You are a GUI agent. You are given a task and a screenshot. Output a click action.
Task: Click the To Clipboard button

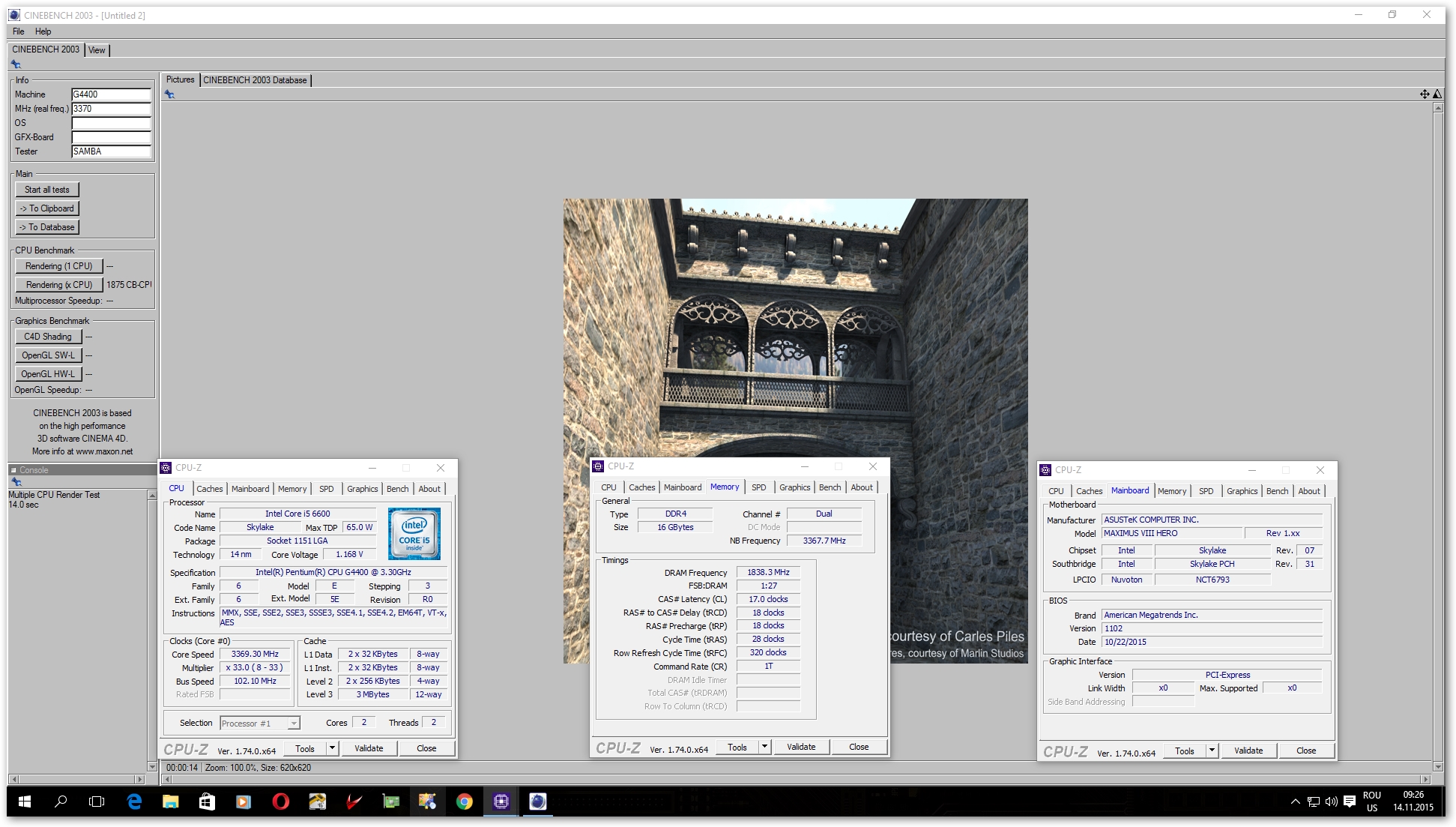[x=47, y=208]
